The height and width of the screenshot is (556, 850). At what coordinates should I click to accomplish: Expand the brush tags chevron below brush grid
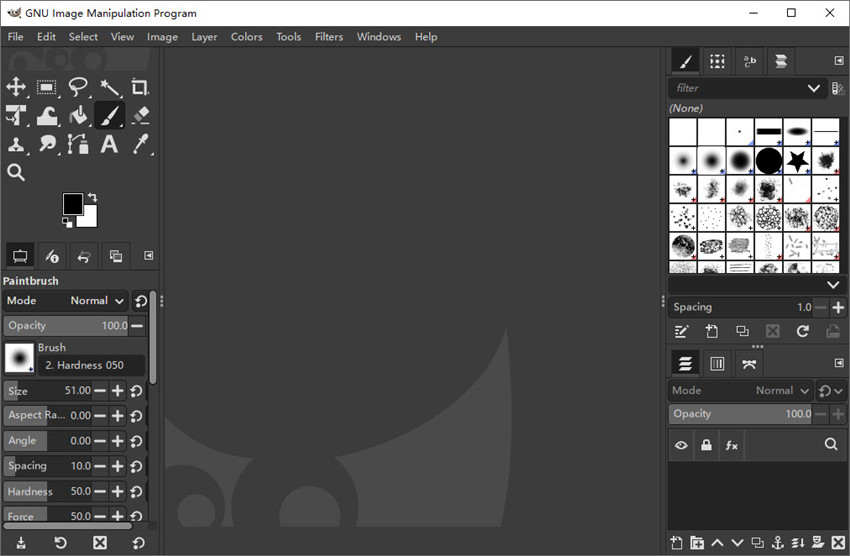coord(833,285)
